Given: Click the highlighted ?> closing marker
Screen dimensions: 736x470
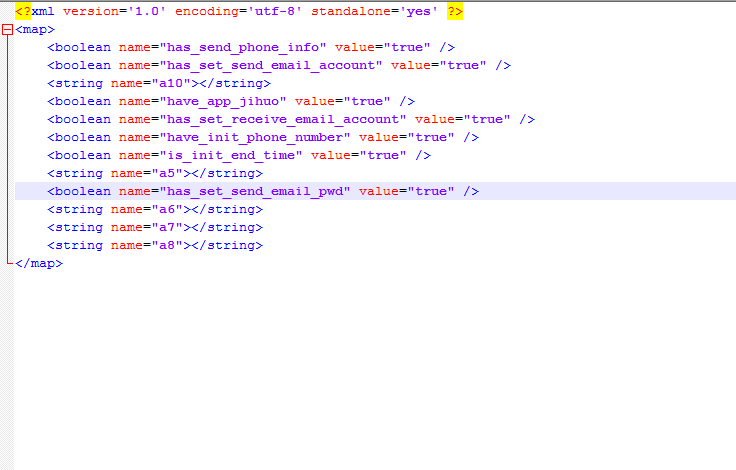Looking at the screenshot, I should (x=455, y=11).
